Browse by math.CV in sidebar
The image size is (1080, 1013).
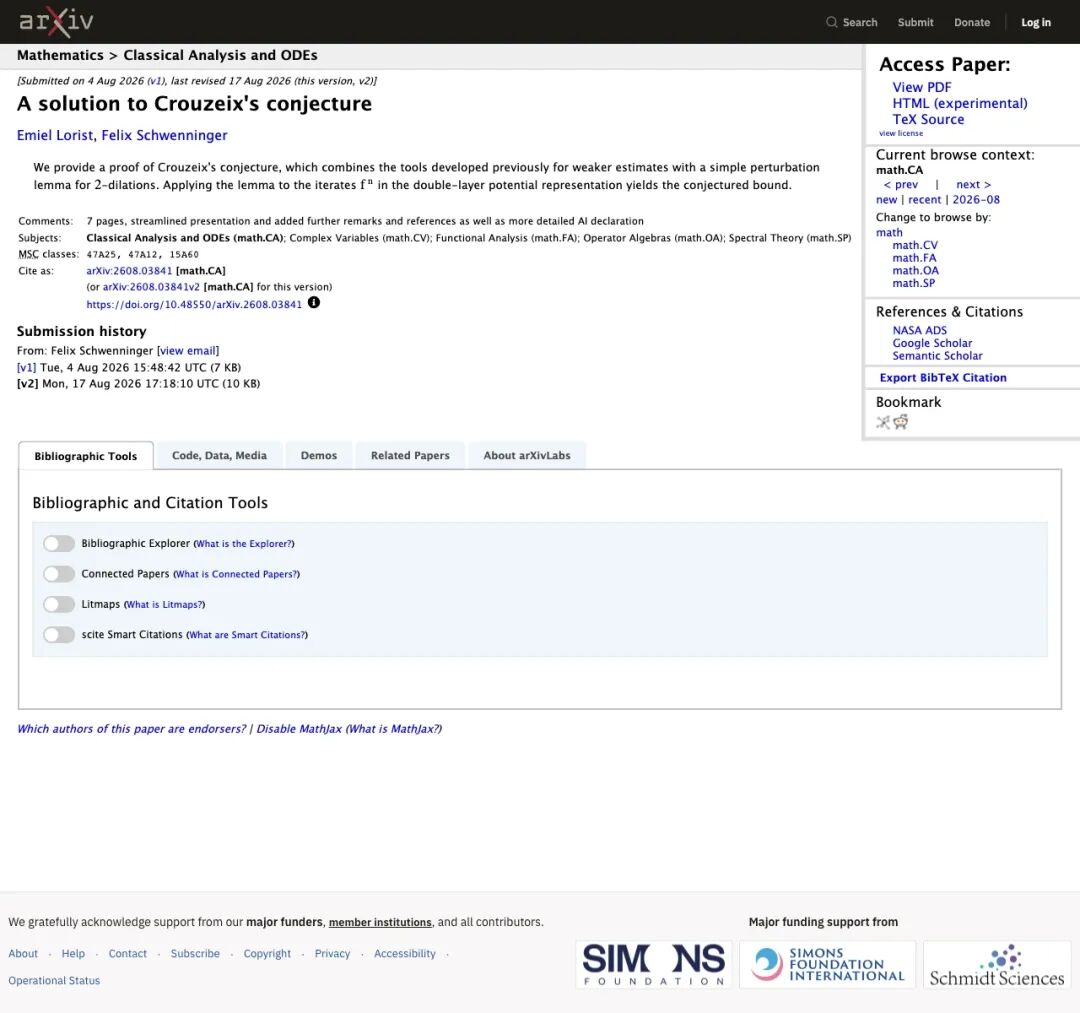[x=915, y=245]
